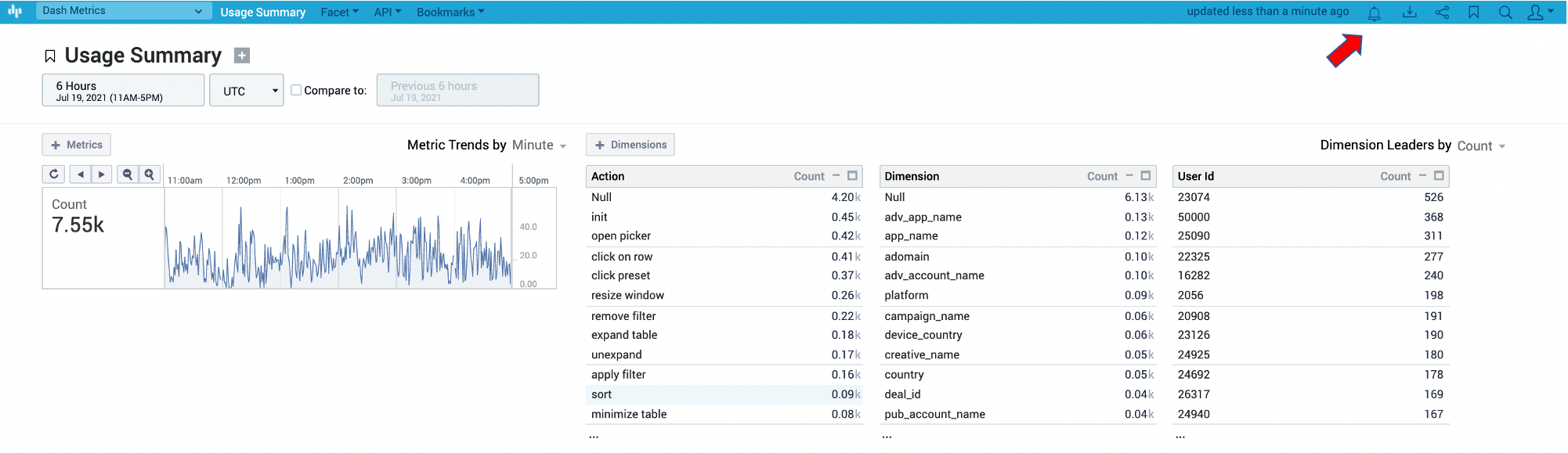Click the bookmark icon in top bar
The width and height of the screenshot is (1568, 453).
coord(1474,13)
